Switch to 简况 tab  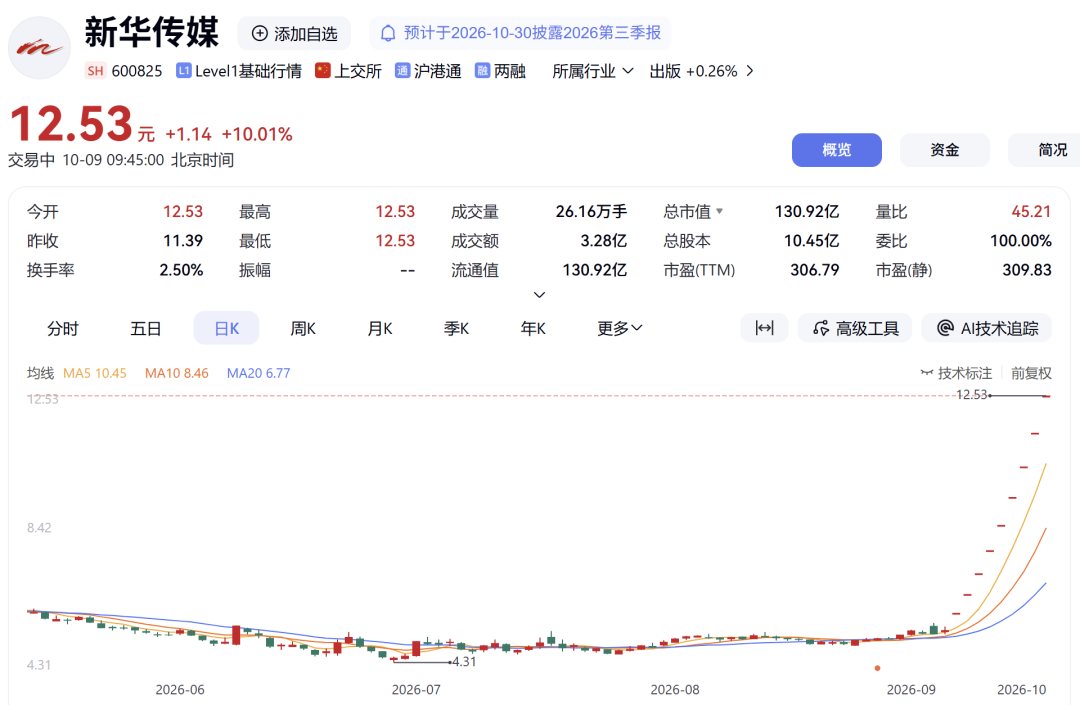[x=1045, y=150]
